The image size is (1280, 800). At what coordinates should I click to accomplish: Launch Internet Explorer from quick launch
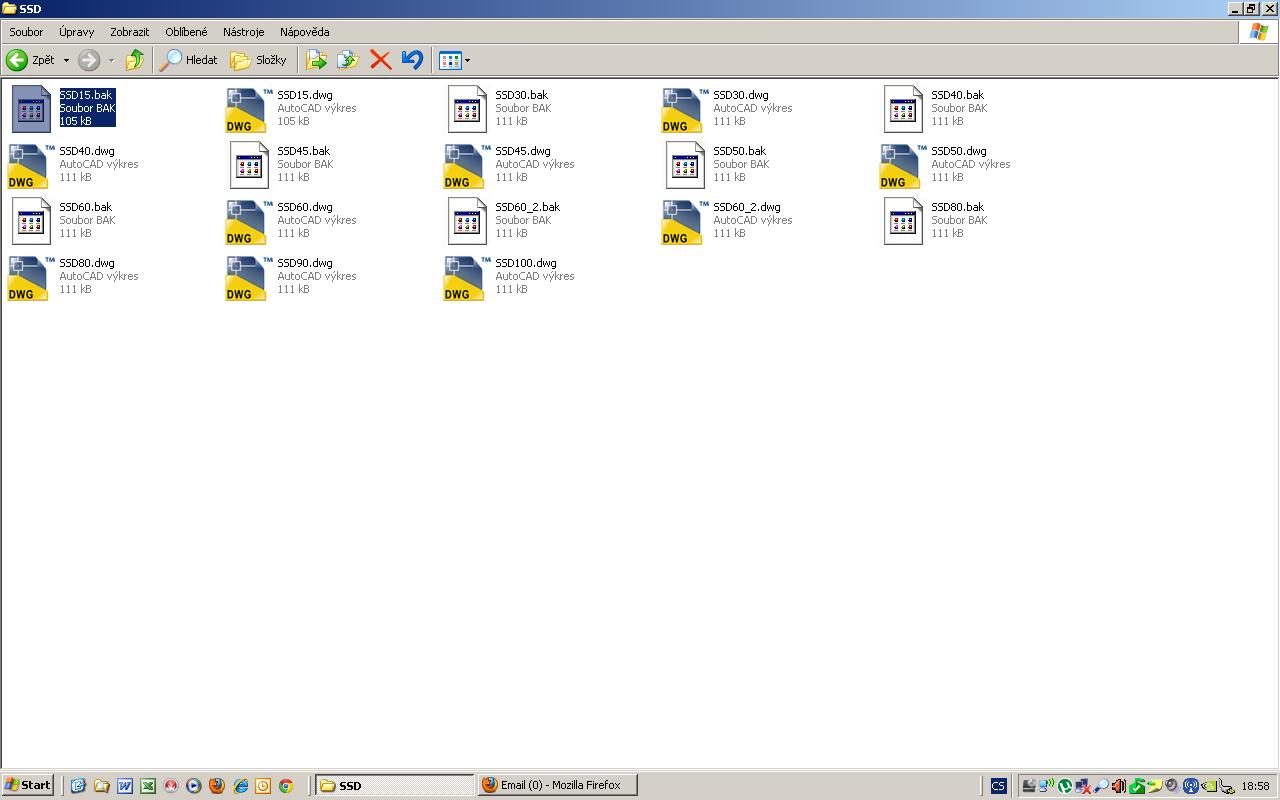[240, 786]
